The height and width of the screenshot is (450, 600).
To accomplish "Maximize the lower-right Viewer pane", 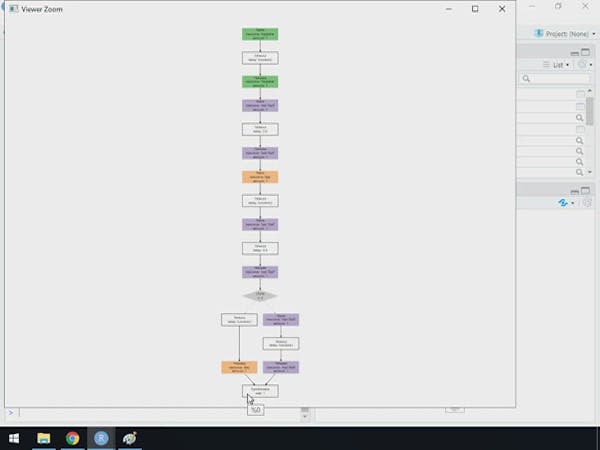I will pyautogui.click(x=585, y=191).
